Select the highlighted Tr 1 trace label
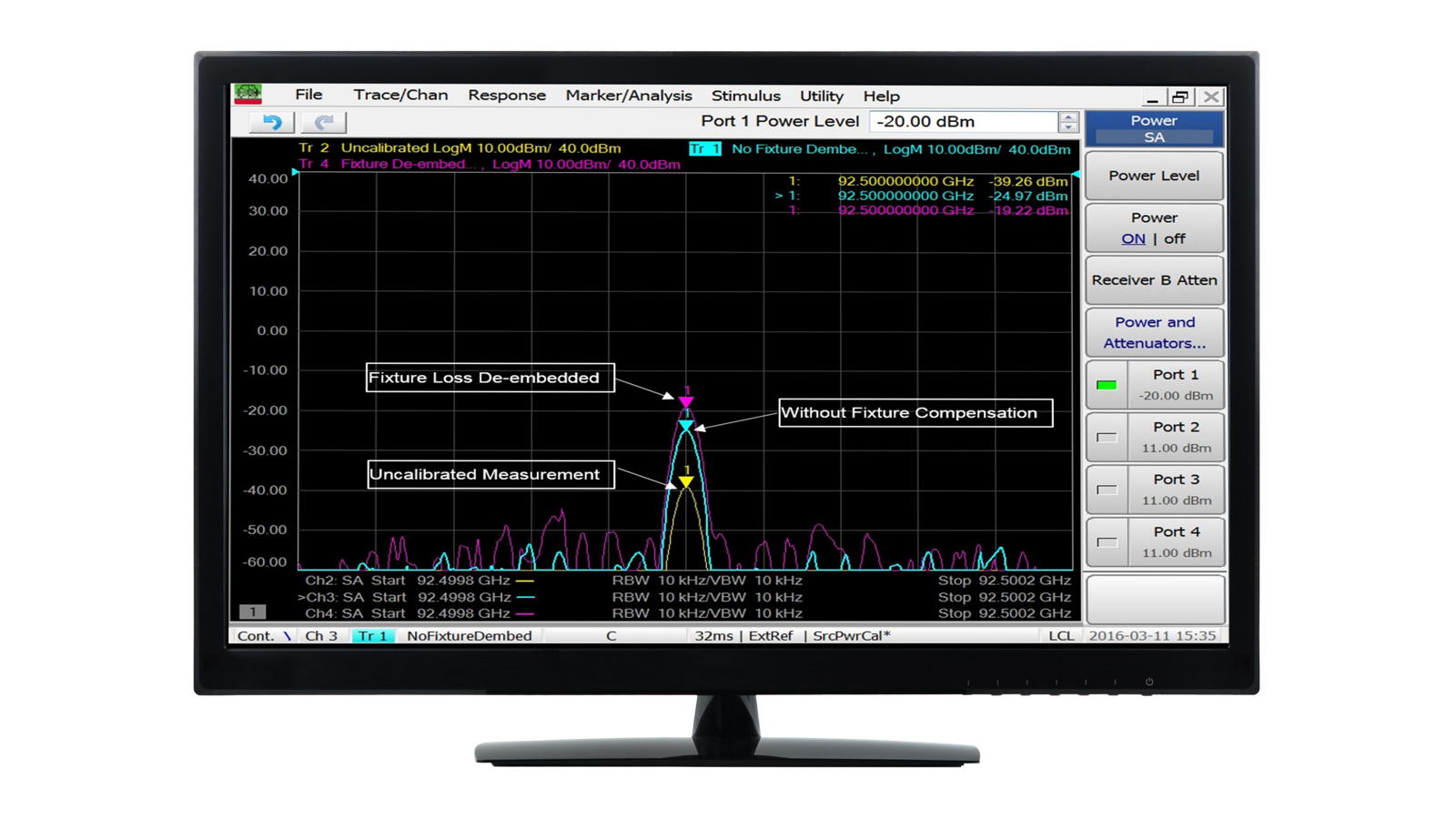Viewport: 1456px width, 819px height. click(705, 148)
